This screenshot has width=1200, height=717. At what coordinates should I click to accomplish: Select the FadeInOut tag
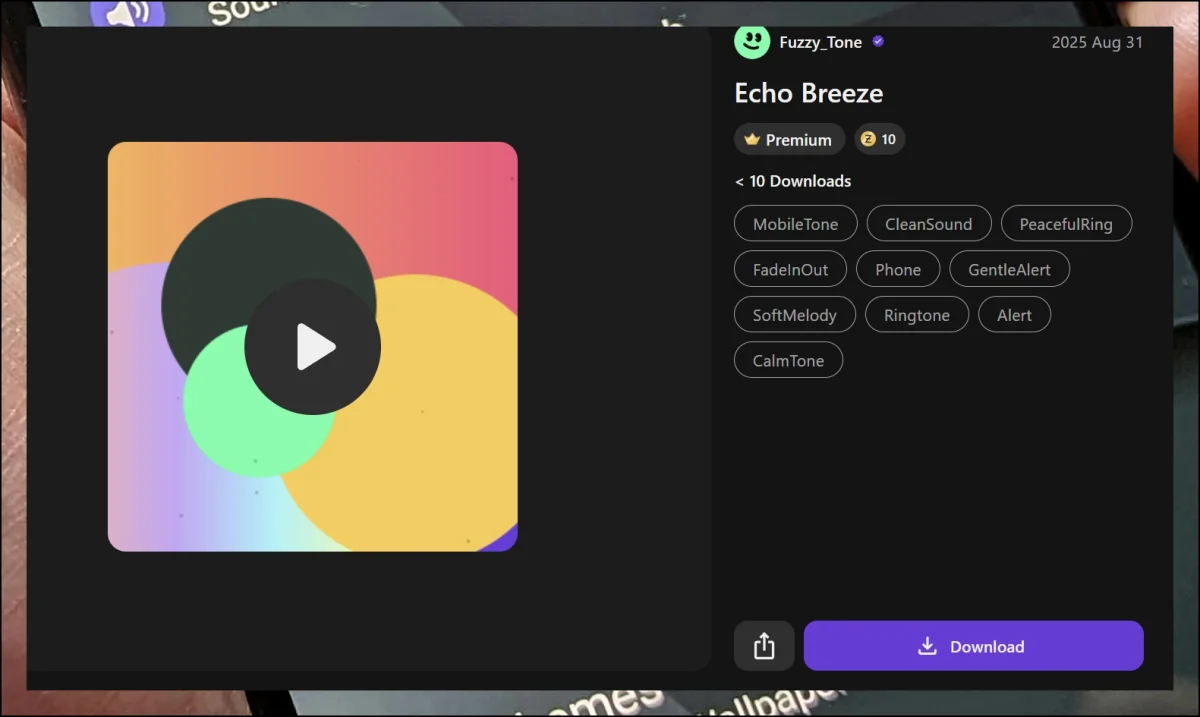click(x=791, y=269)
